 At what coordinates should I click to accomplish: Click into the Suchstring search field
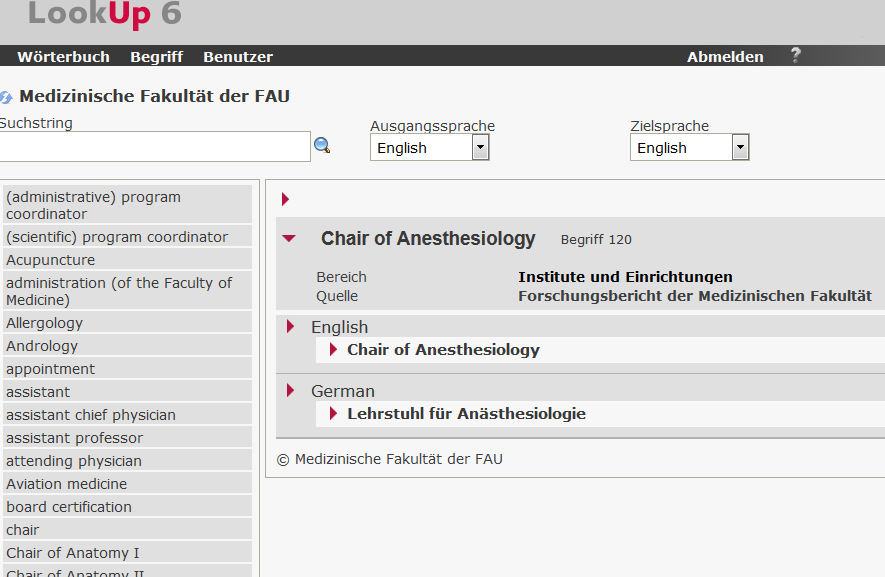pyautogui.click(x=155, y=147)
